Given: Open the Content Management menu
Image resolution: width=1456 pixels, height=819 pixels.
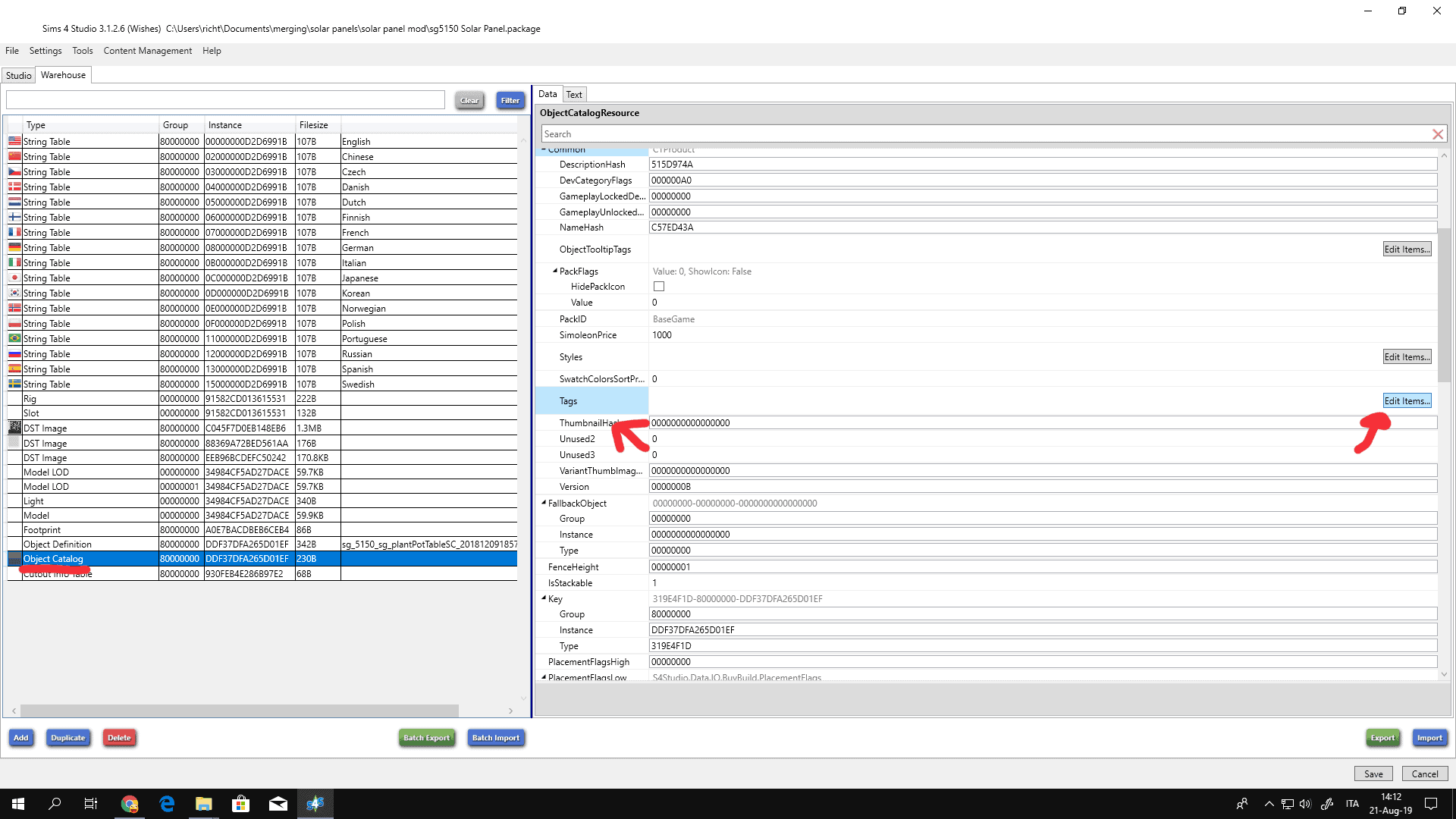Looking at the screenshot, I should pos(147,51).
